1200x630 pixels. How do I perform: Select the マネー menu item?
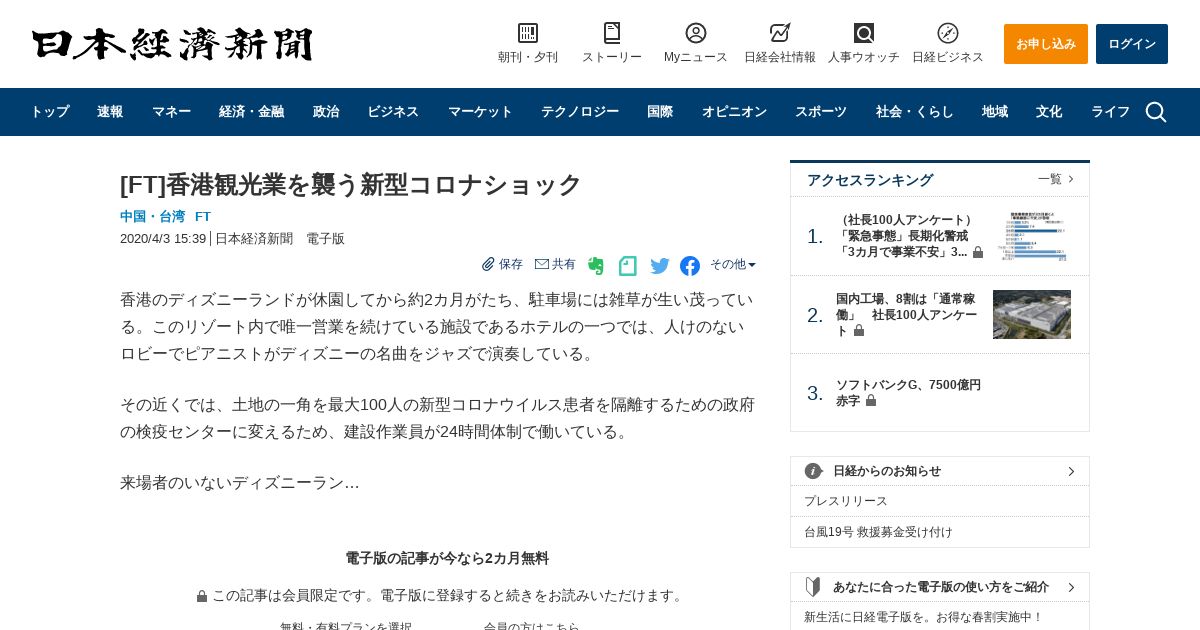click(171, 112)
